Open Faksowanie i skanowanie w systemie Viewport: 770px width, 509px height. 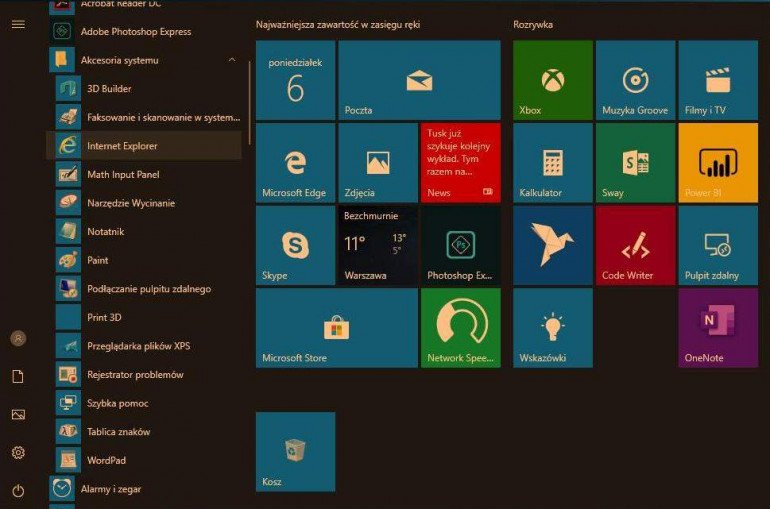[x=145, y=117]
